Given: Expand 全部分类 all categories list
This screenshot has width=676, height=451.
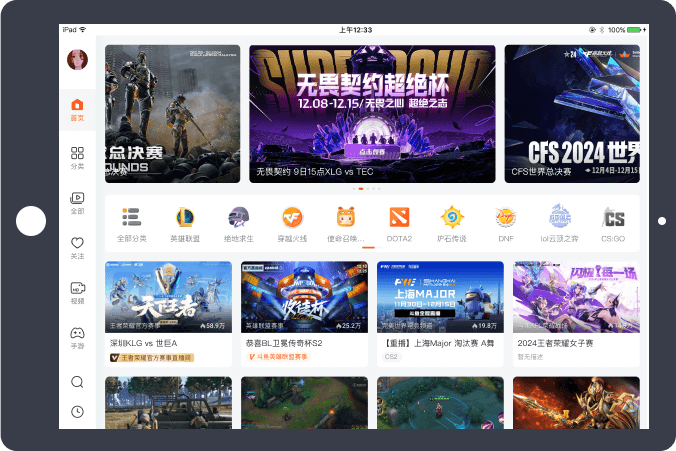Looking at the screenshot, I should click(x=131, y=223).
